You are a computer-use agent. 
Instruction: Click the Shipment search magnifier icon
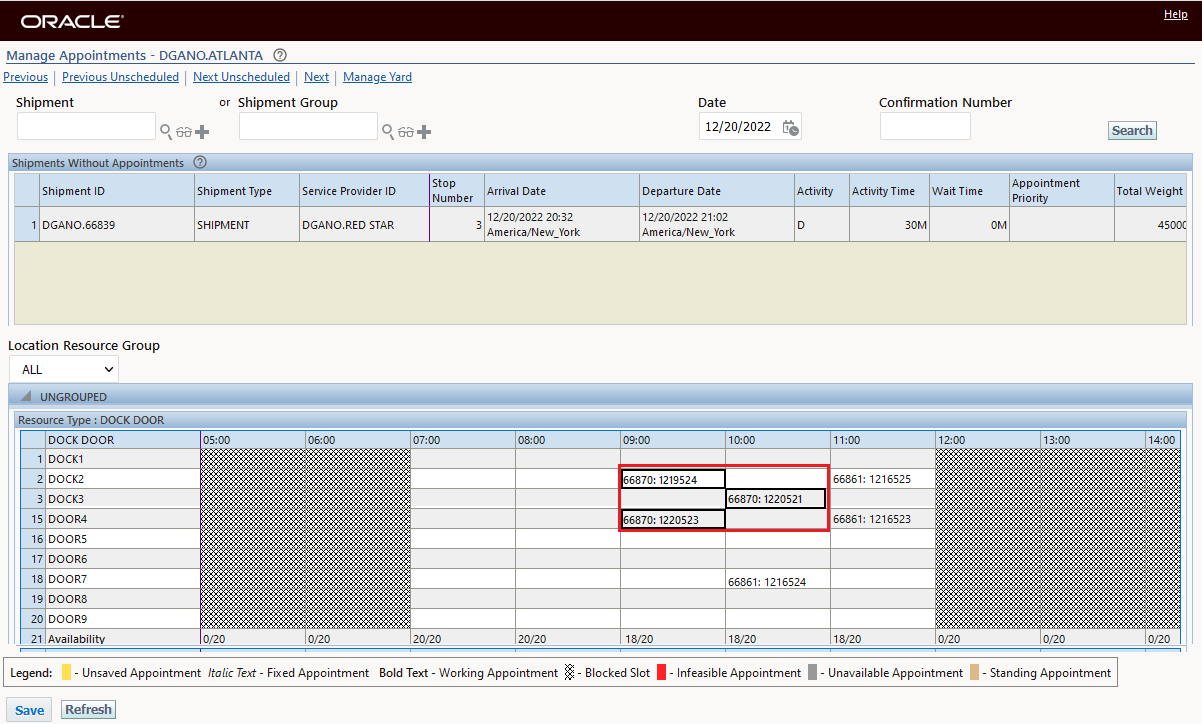(x=166, y=131)
